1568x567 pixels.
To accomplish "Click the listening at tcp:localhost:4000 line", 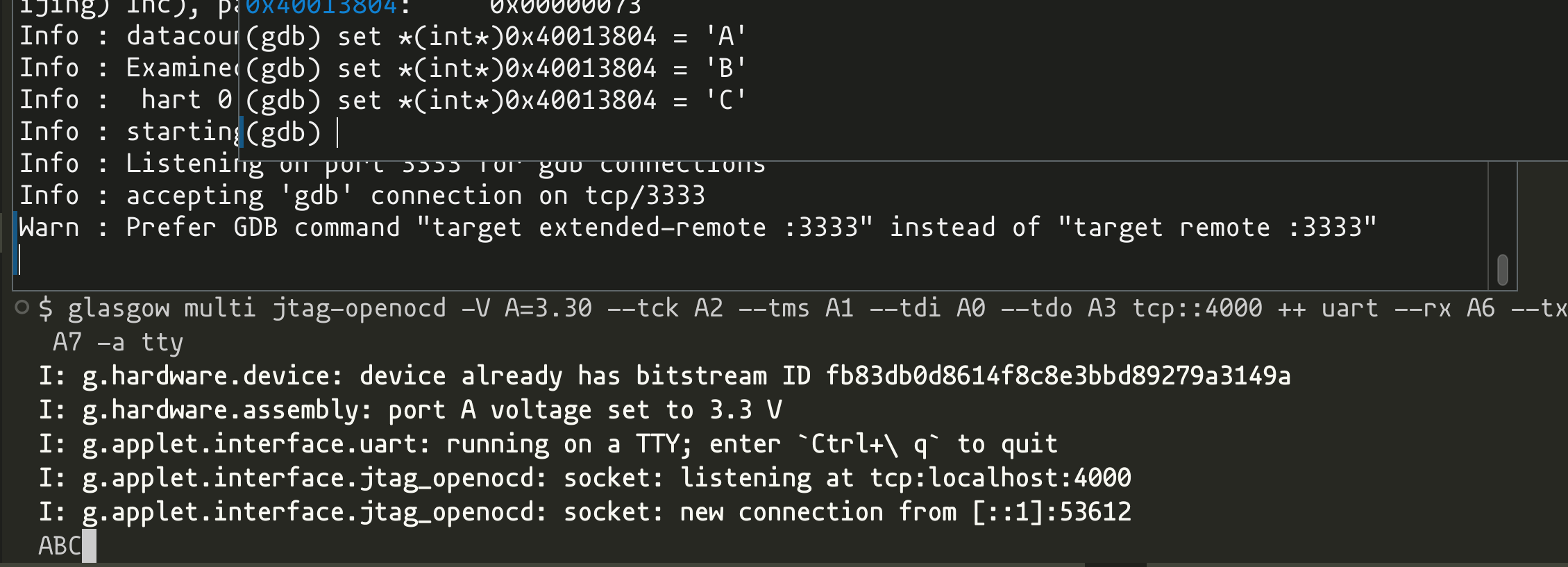I will click(x=585, y=477).
